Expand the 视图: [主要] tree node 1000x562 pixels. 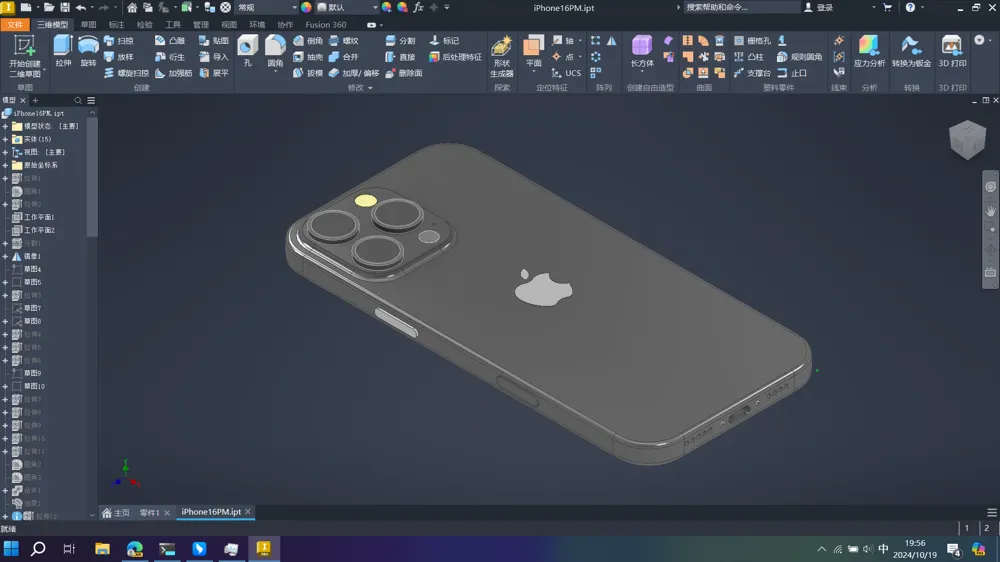click(x=5, y=152)
